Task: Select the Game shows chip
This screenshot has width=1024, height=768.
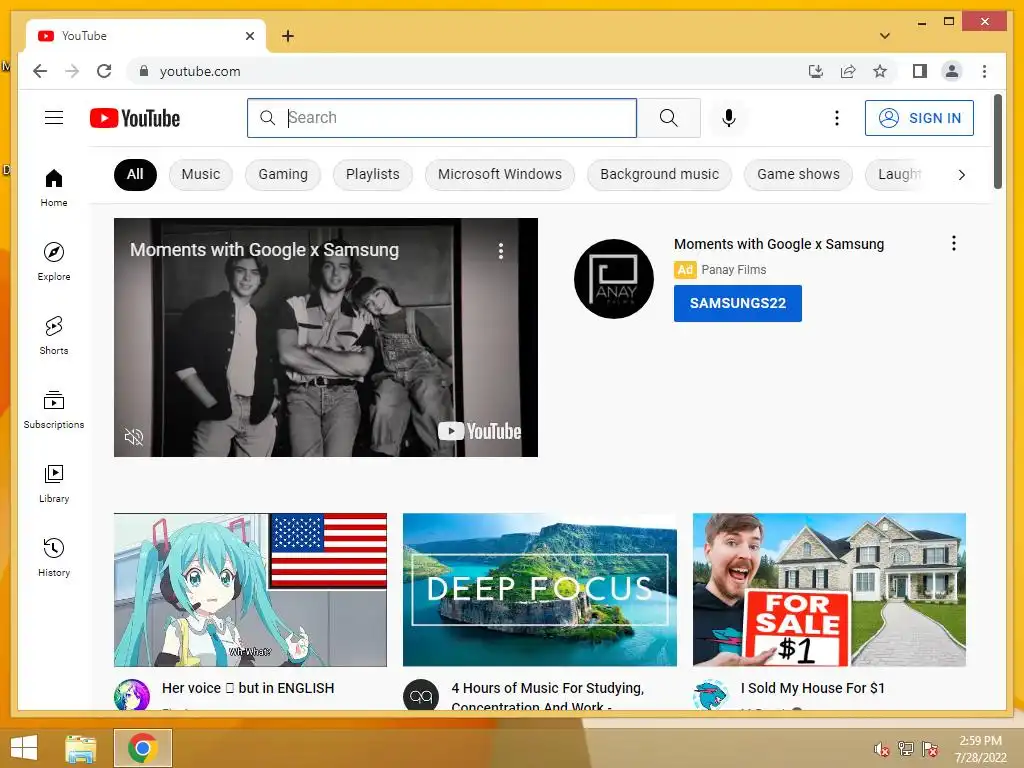Action: click(798, 174)
